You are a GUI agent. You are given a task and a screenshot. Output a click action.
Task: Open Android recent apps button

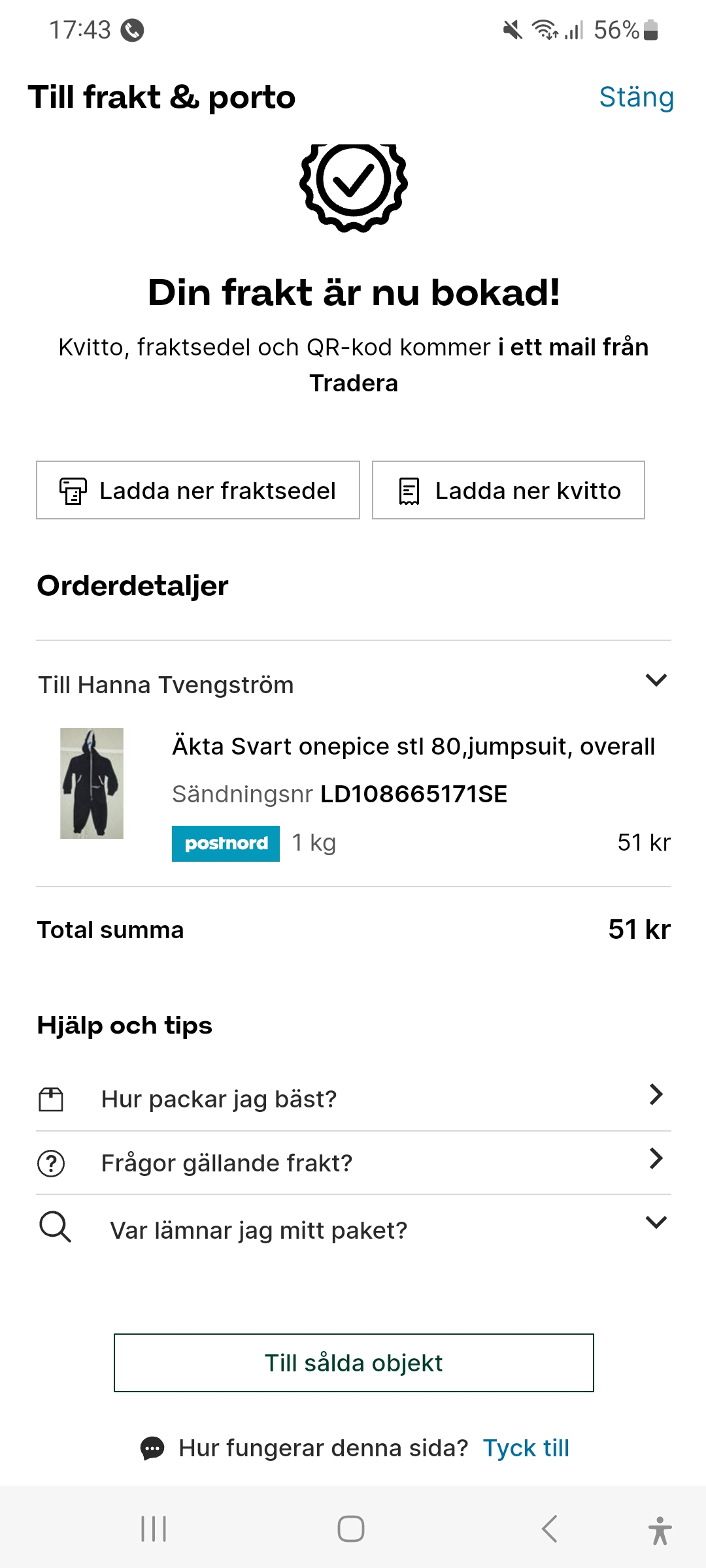click(154, 1529)
